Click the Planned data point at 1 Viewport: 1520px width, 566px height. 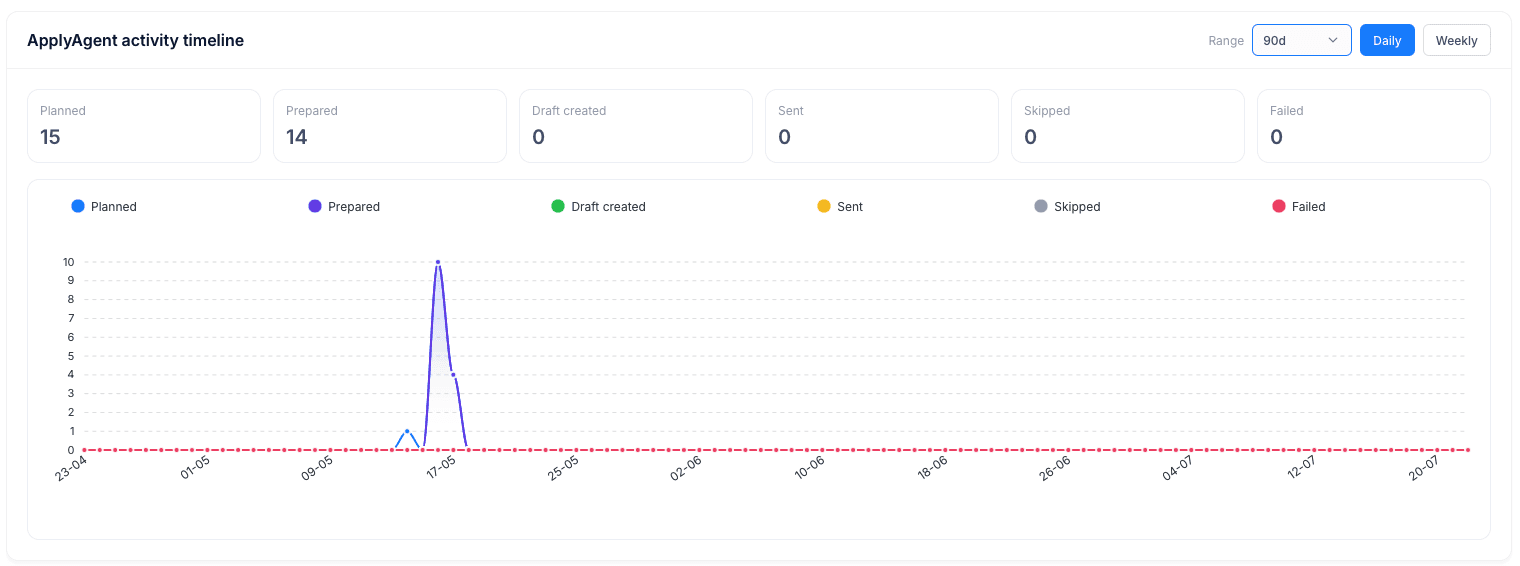(x=407, y=431)
